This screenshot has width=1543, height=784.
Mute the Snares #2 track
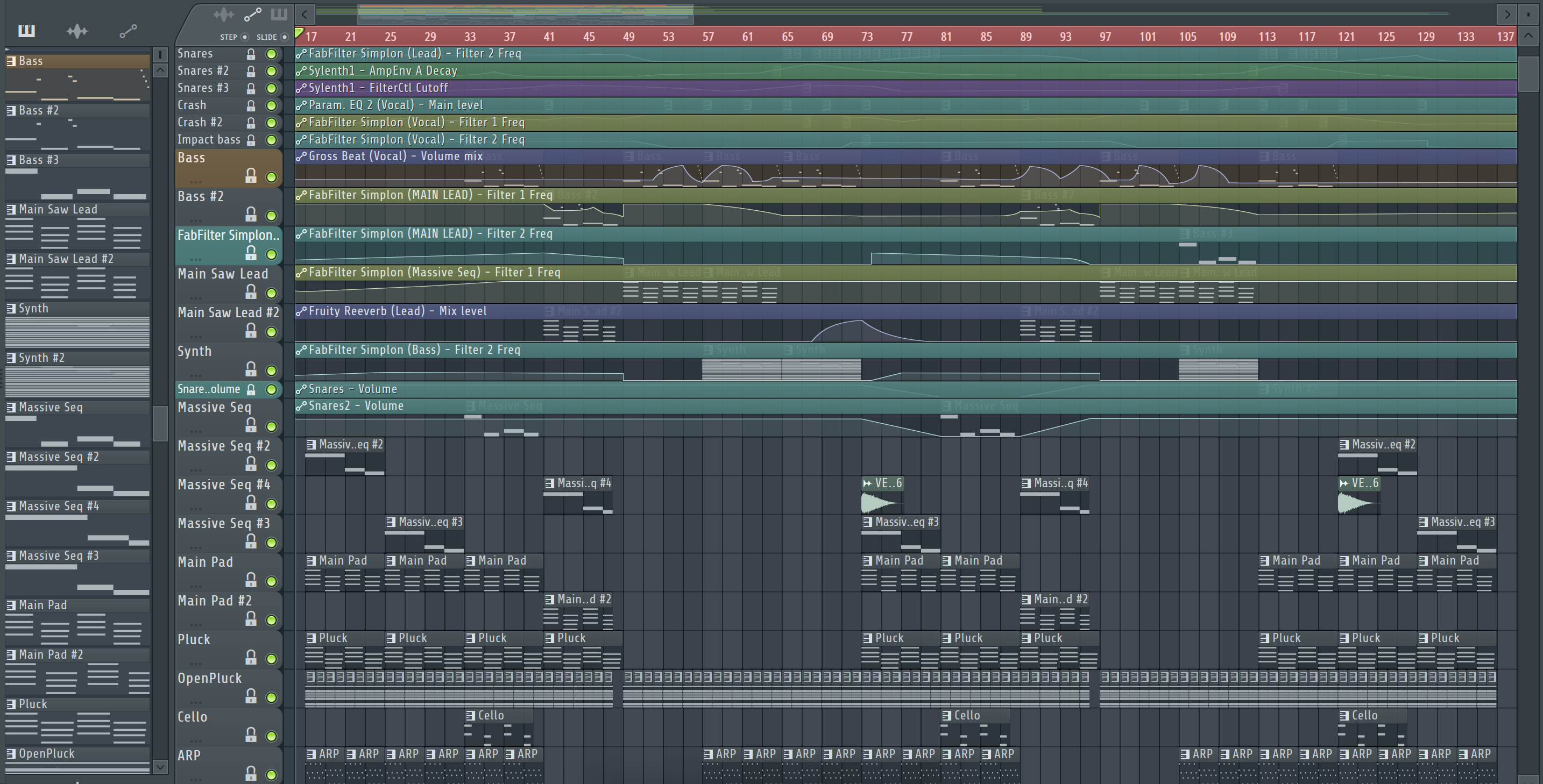pyautogui.click(x=271, y=71)
